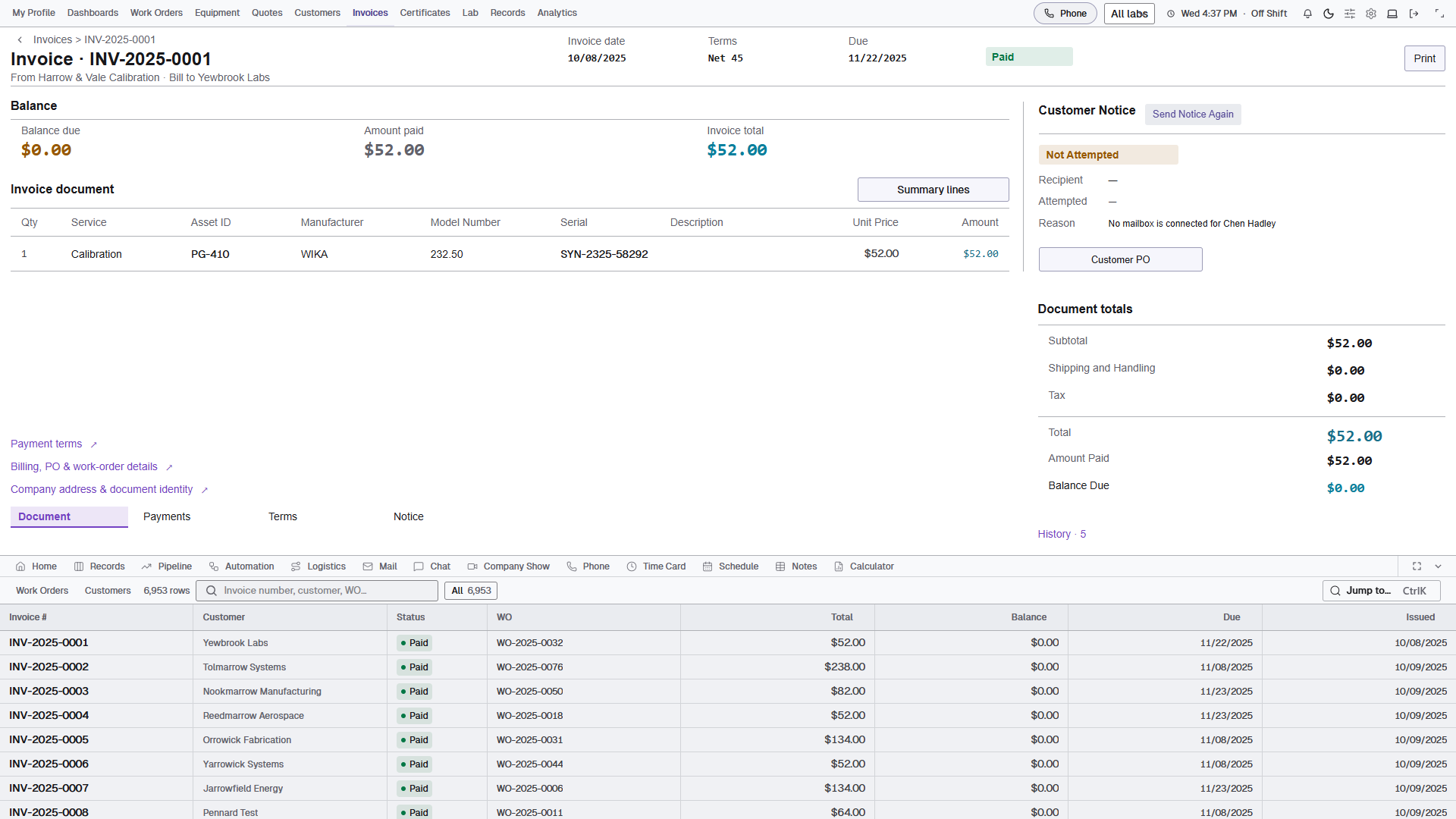
Task: Open Automation in the bottom dock
Action: (x=241, y=566)
